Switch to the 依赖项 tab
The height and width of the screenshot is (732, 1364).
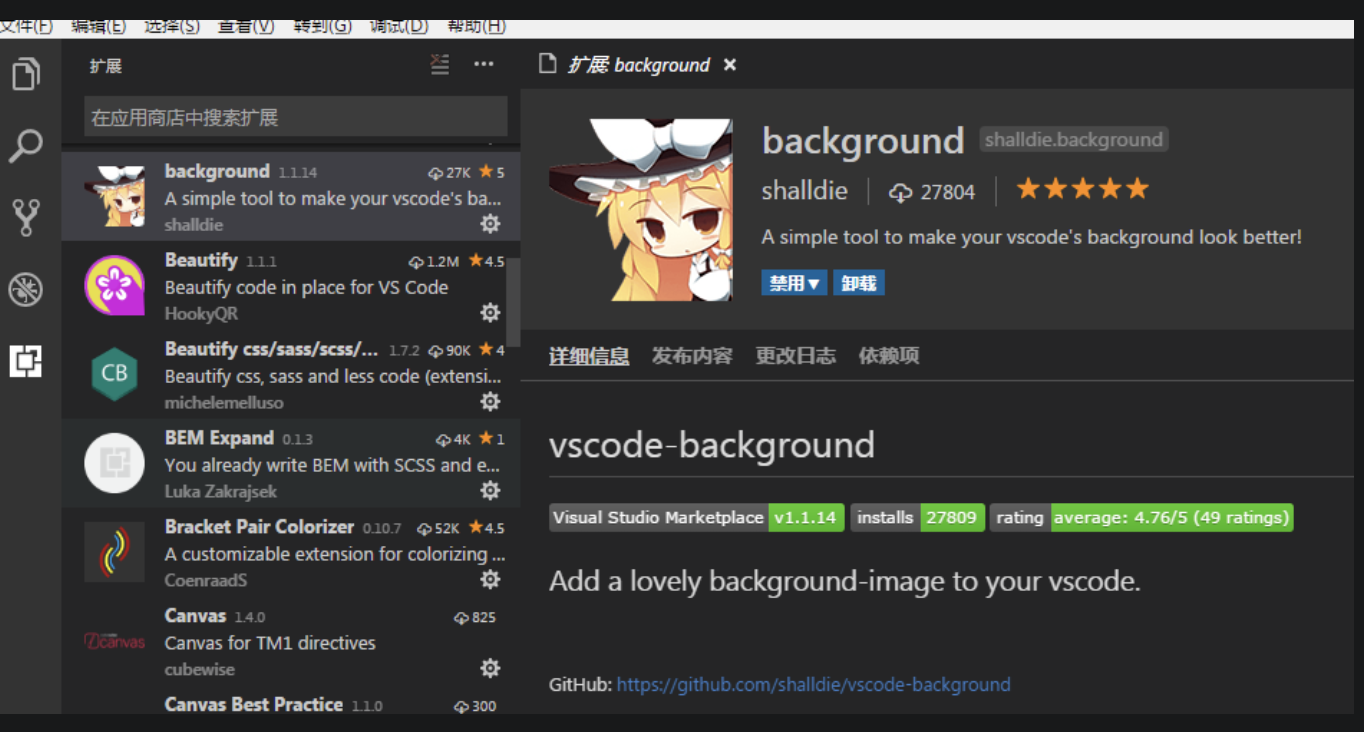(x=888, y=356)
